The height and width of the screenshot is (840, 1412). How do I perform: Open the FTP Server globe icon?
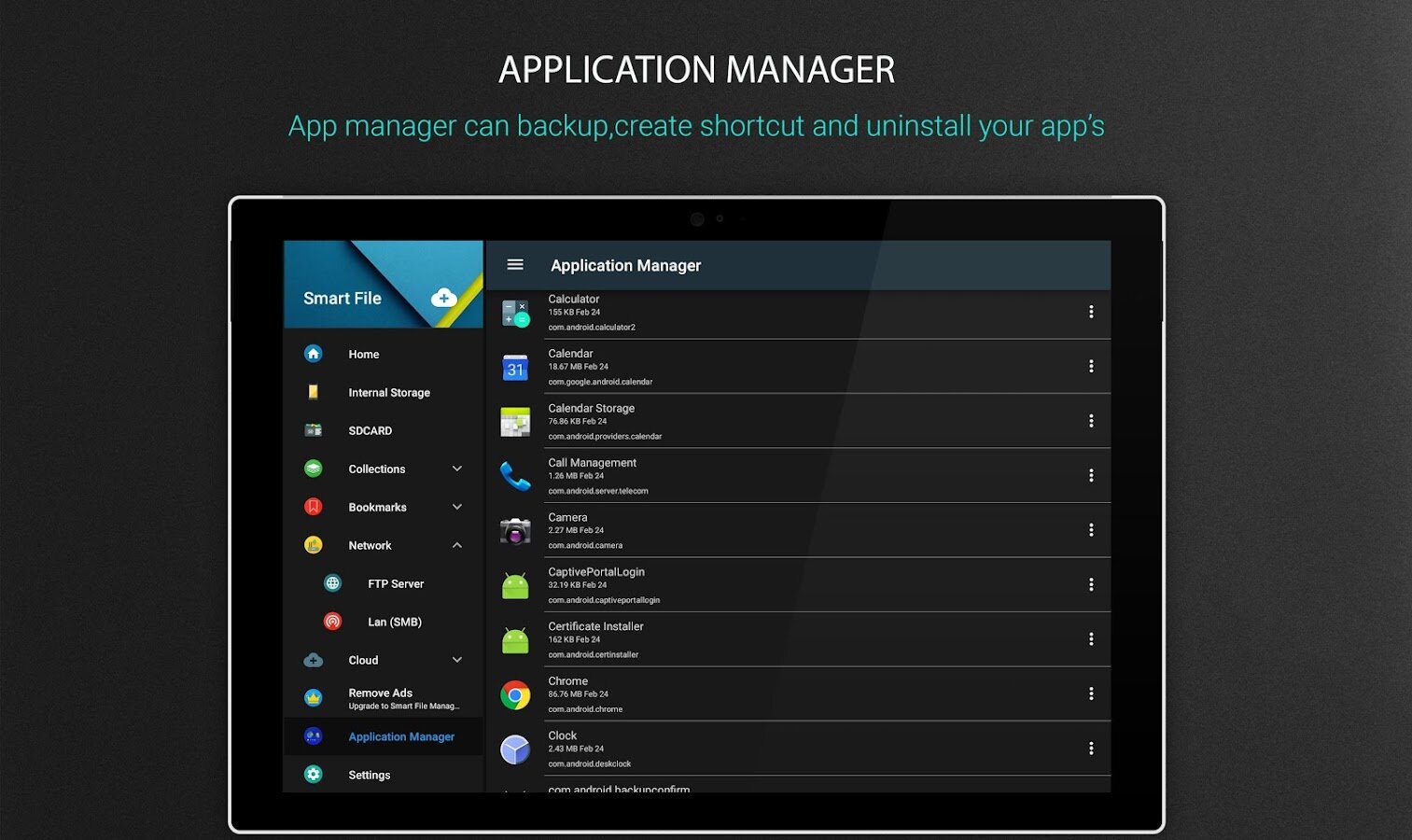pos(332,583)
